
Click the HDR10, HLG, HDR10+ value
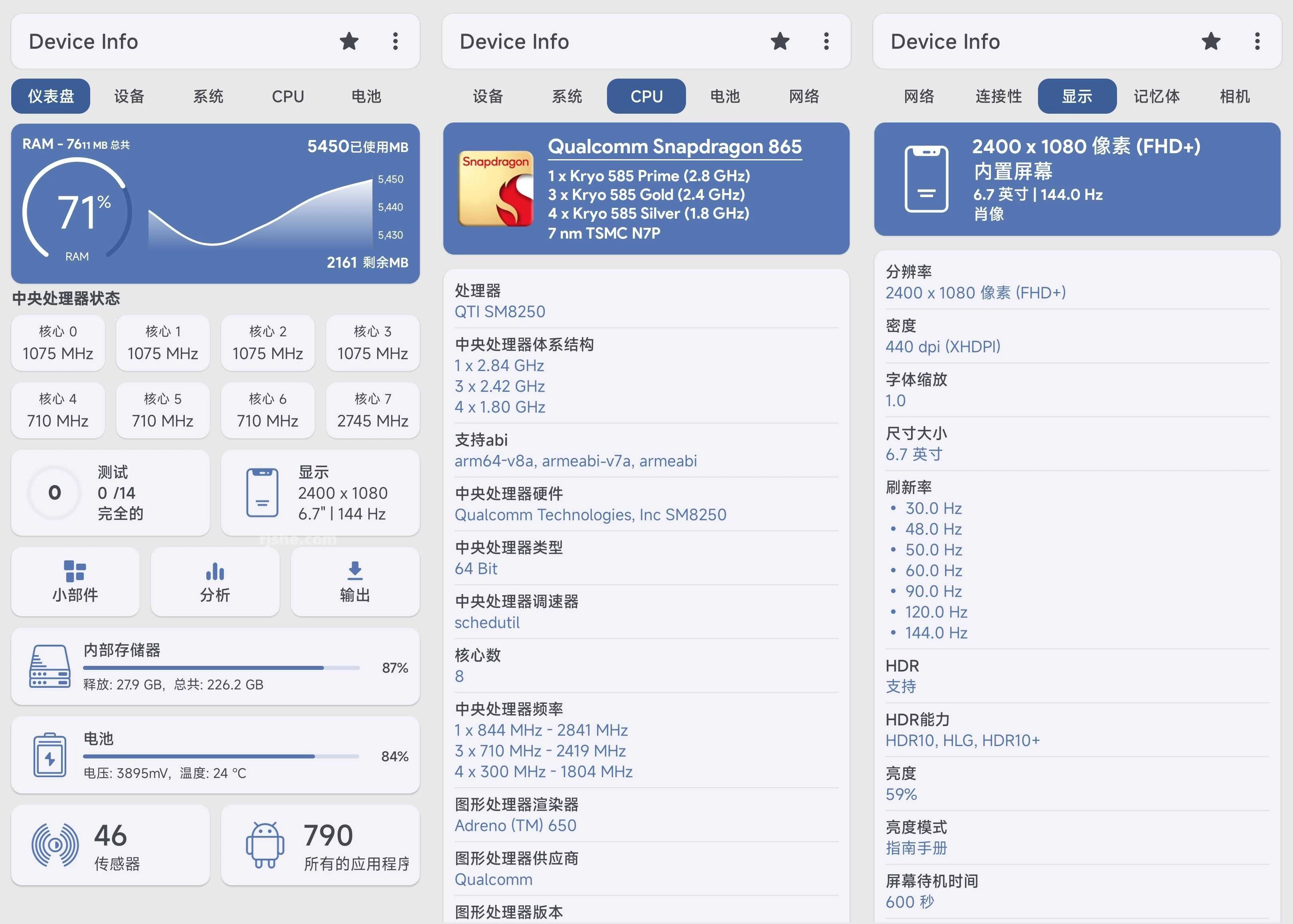click(x=962, y=740)
